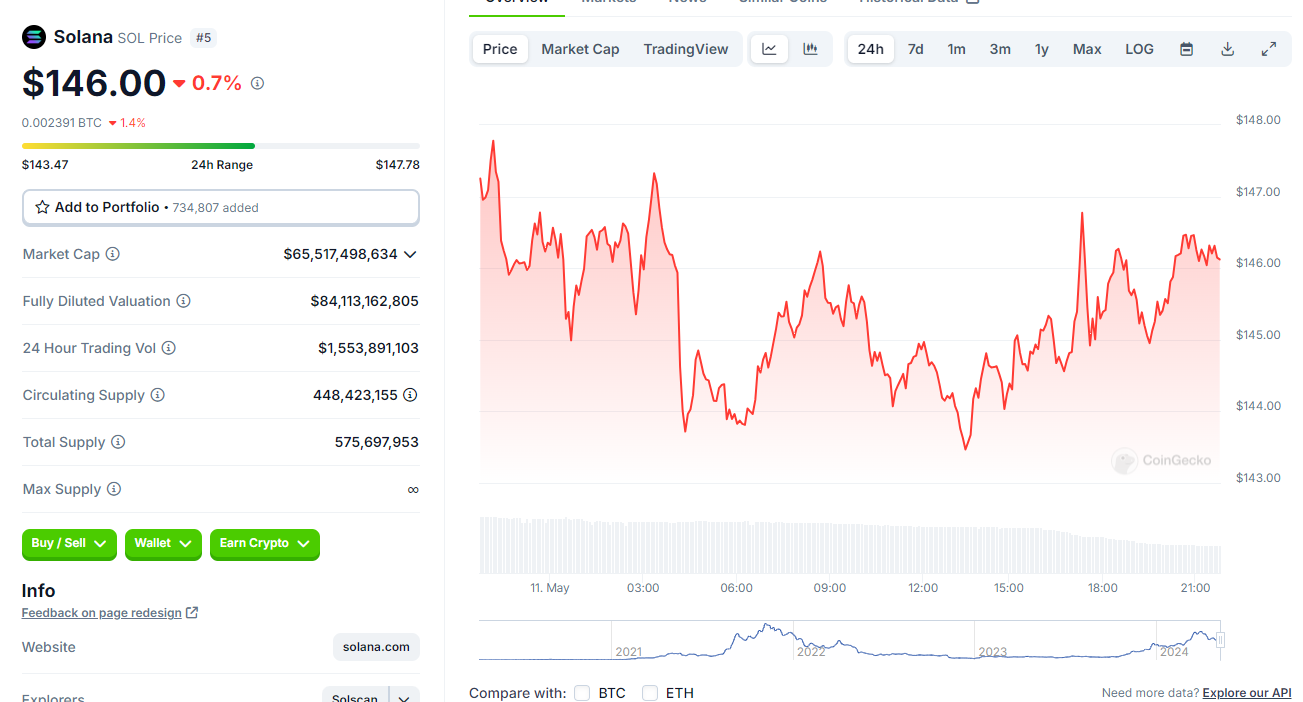This screenshot has height=702, width=1303.
Task: Expand chart to fullscreen icon
Action: [1269, 49]
